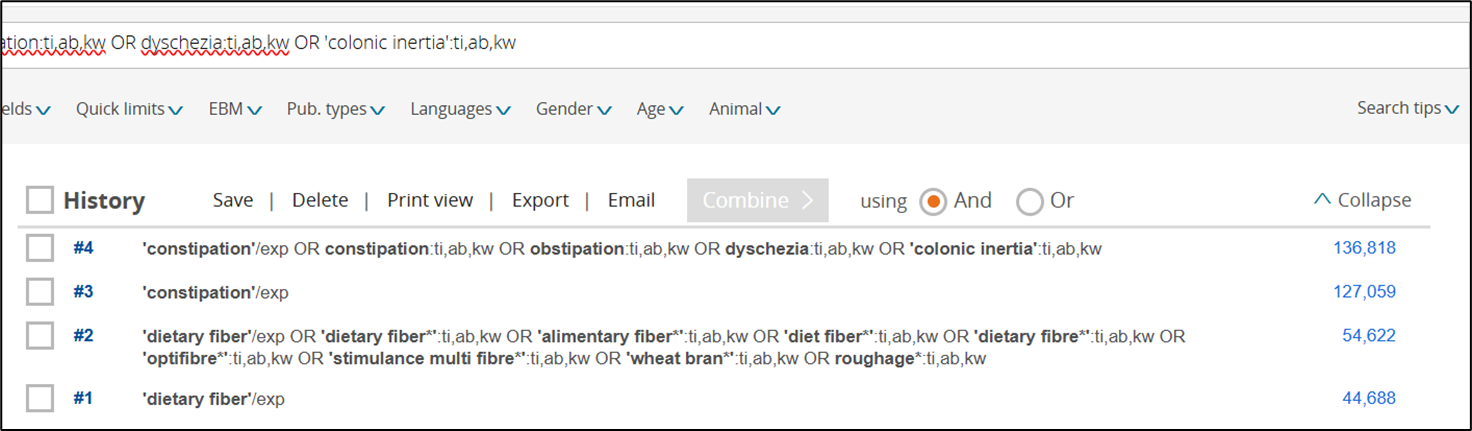Choose the Or combine option

click(1029, 201)
